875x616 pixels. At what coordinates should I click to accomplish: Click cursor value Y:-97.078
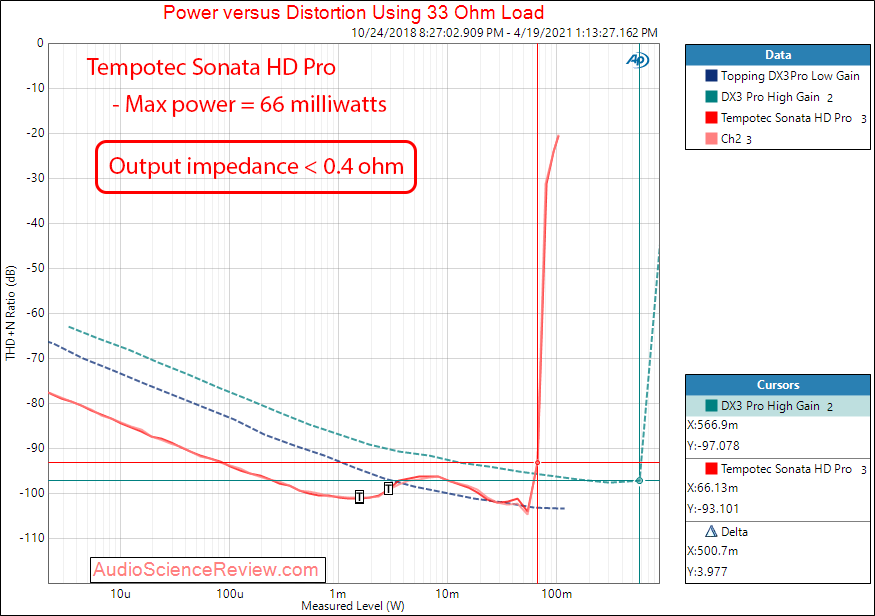713,446
